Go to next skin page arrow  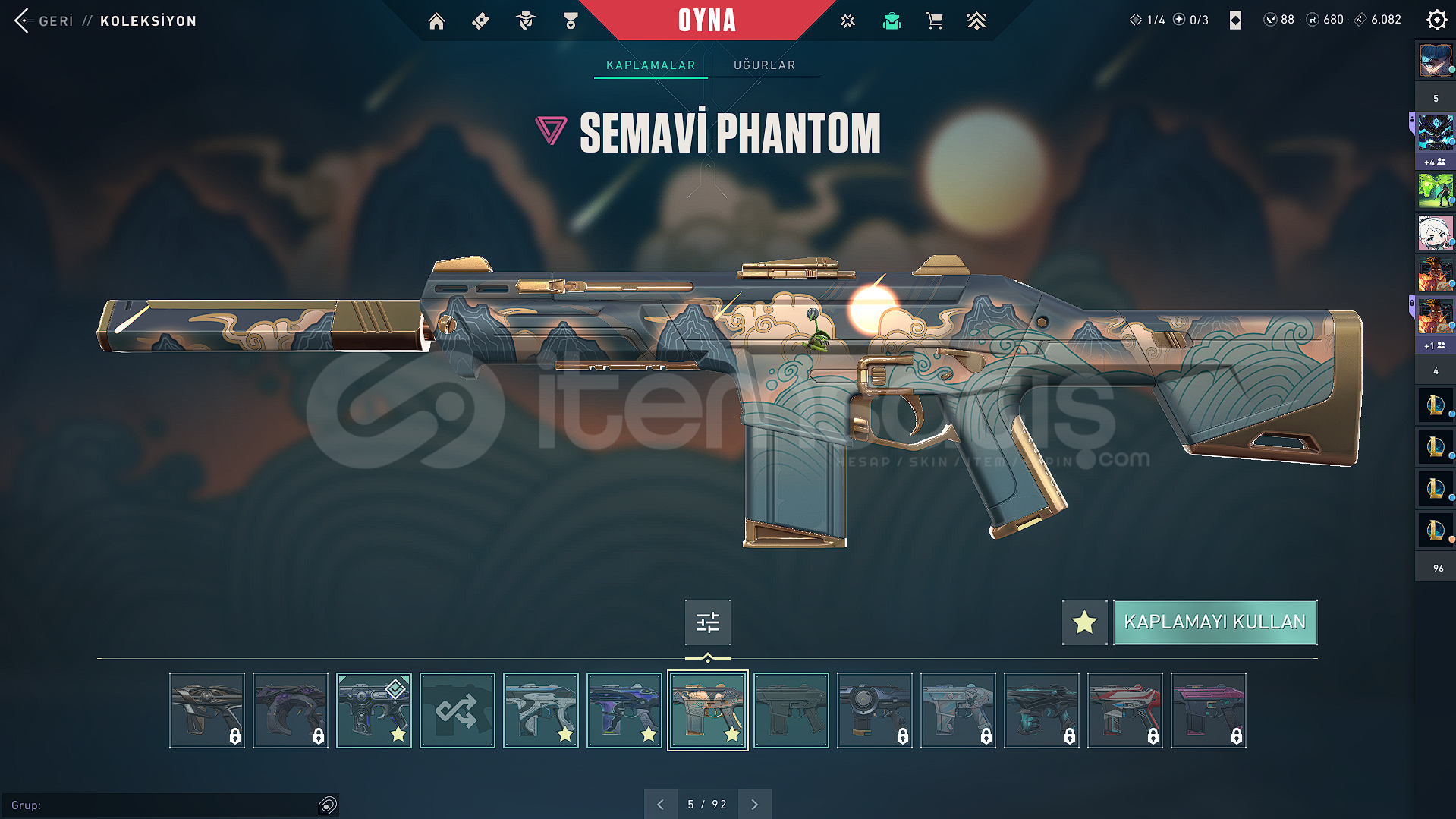[754, 805]
